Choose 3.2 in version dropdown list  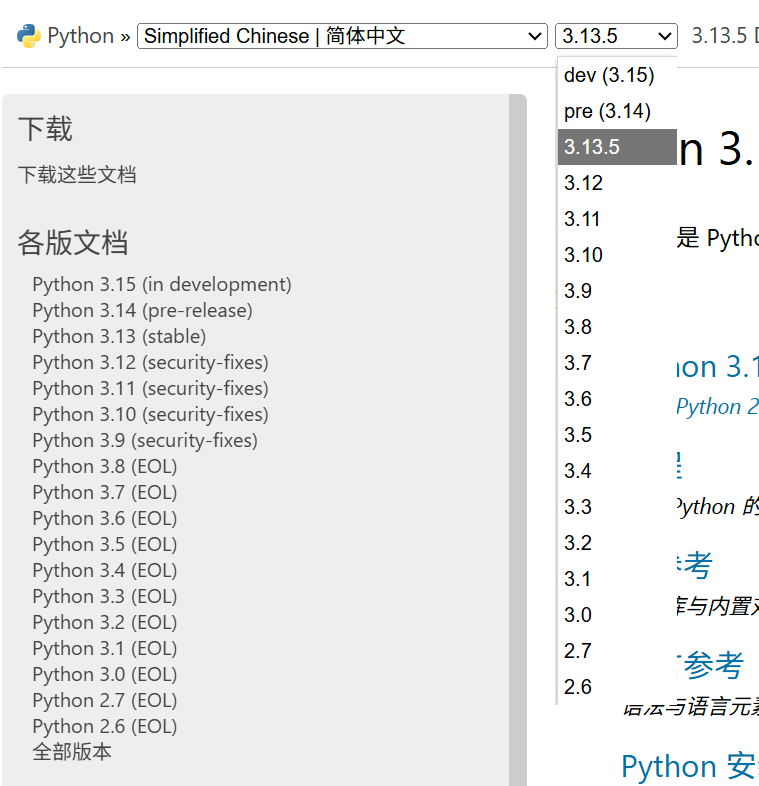pos(617,543)
